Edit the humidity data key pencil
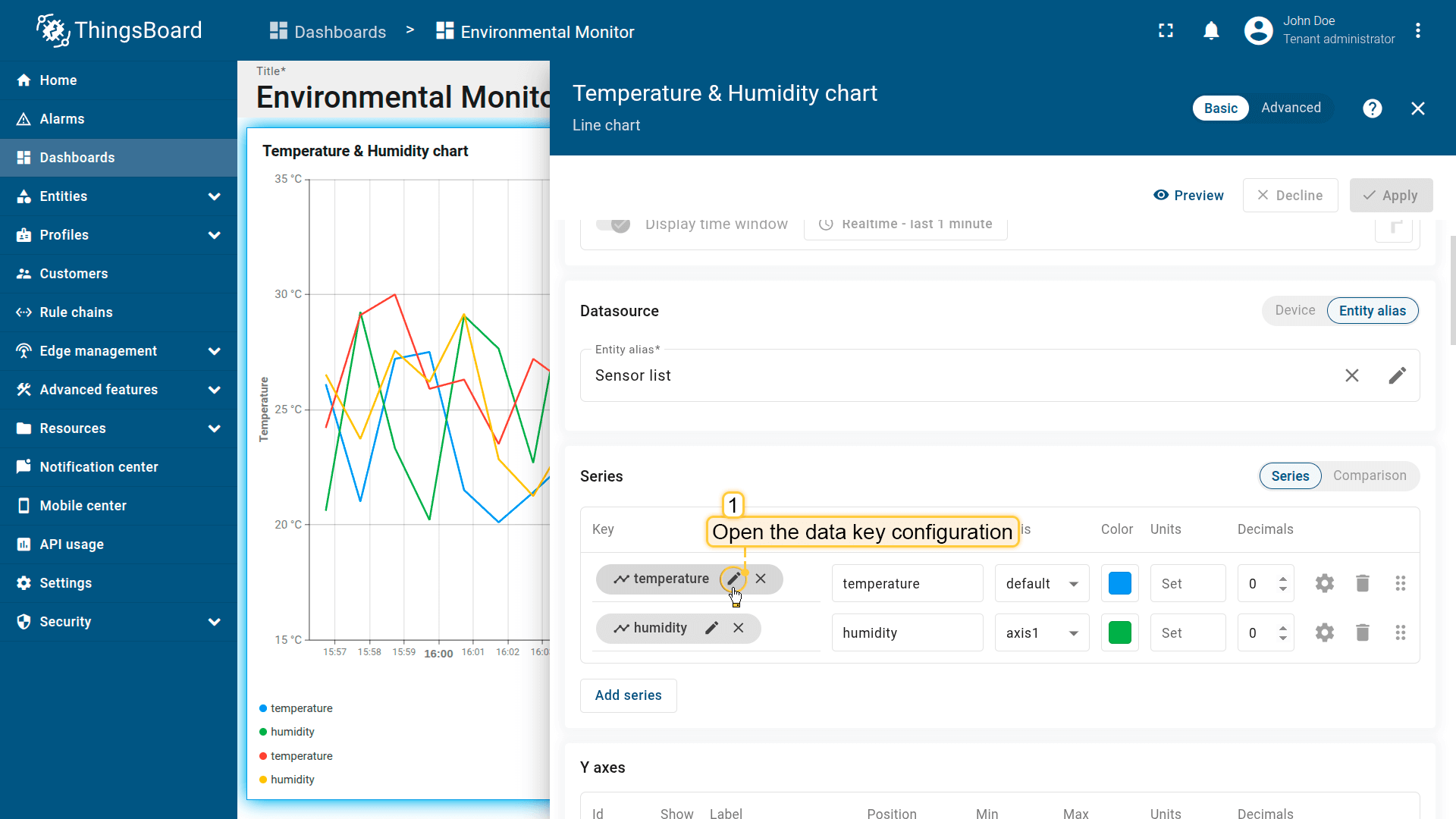Screen dimensions: 1456x819 pos(711,628)
